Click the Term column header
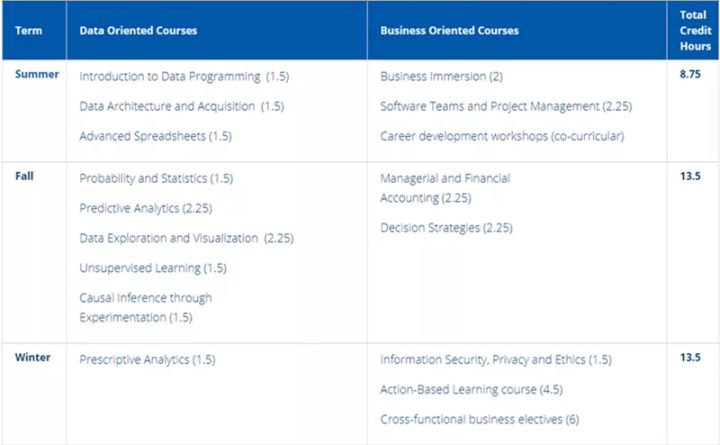This screenshot has height=445, width=720. pyautogui.click(x=28, y=31)
